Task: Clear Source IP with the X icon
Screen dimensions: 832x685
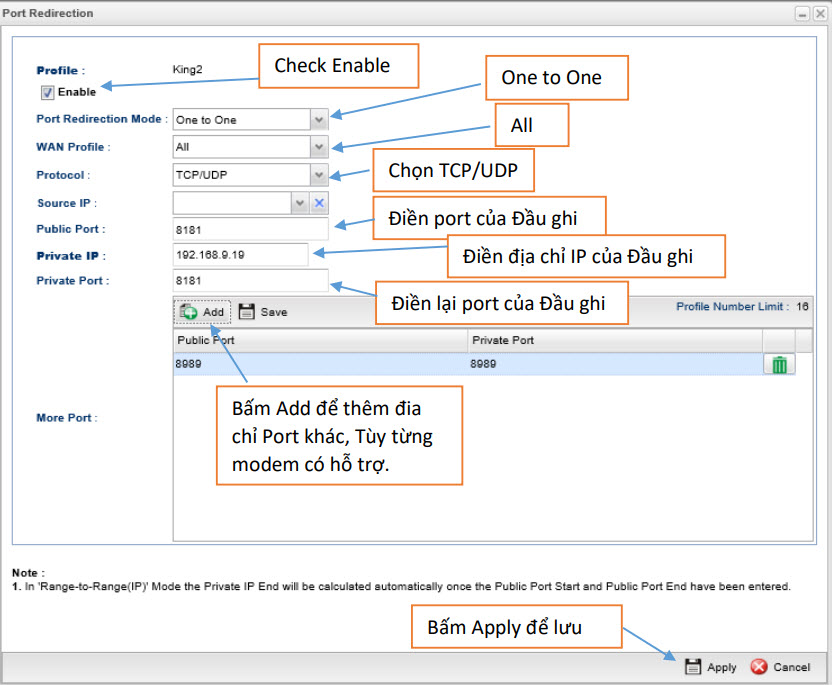Action: click(319, 203)
